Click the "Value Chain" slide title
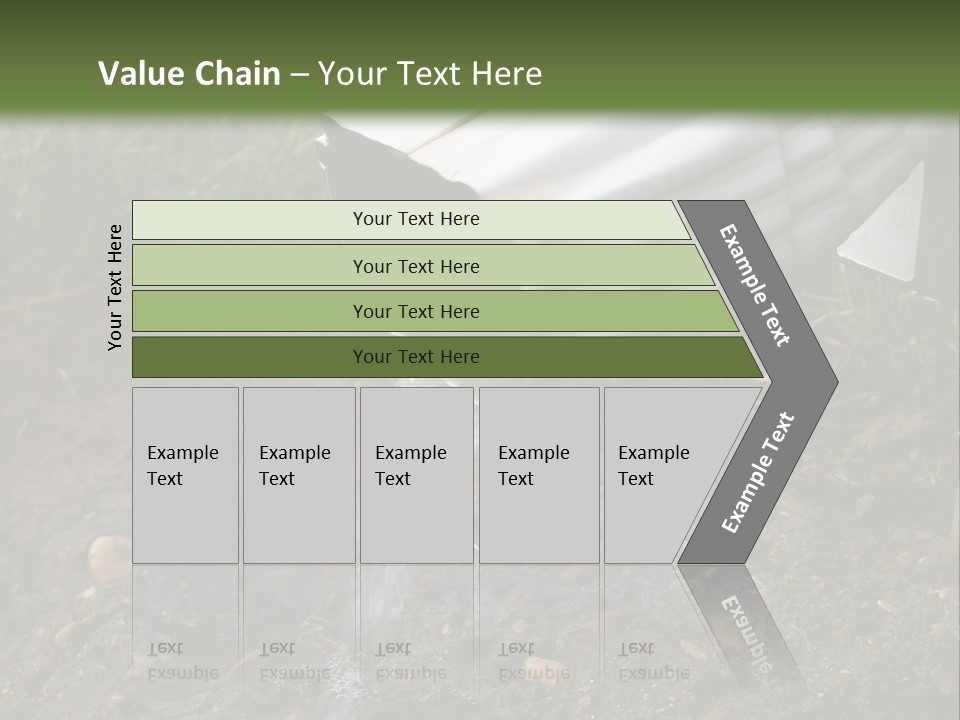The width and height of the screenshot is (960, 720). pyautogui.click(x=189, y=74)
